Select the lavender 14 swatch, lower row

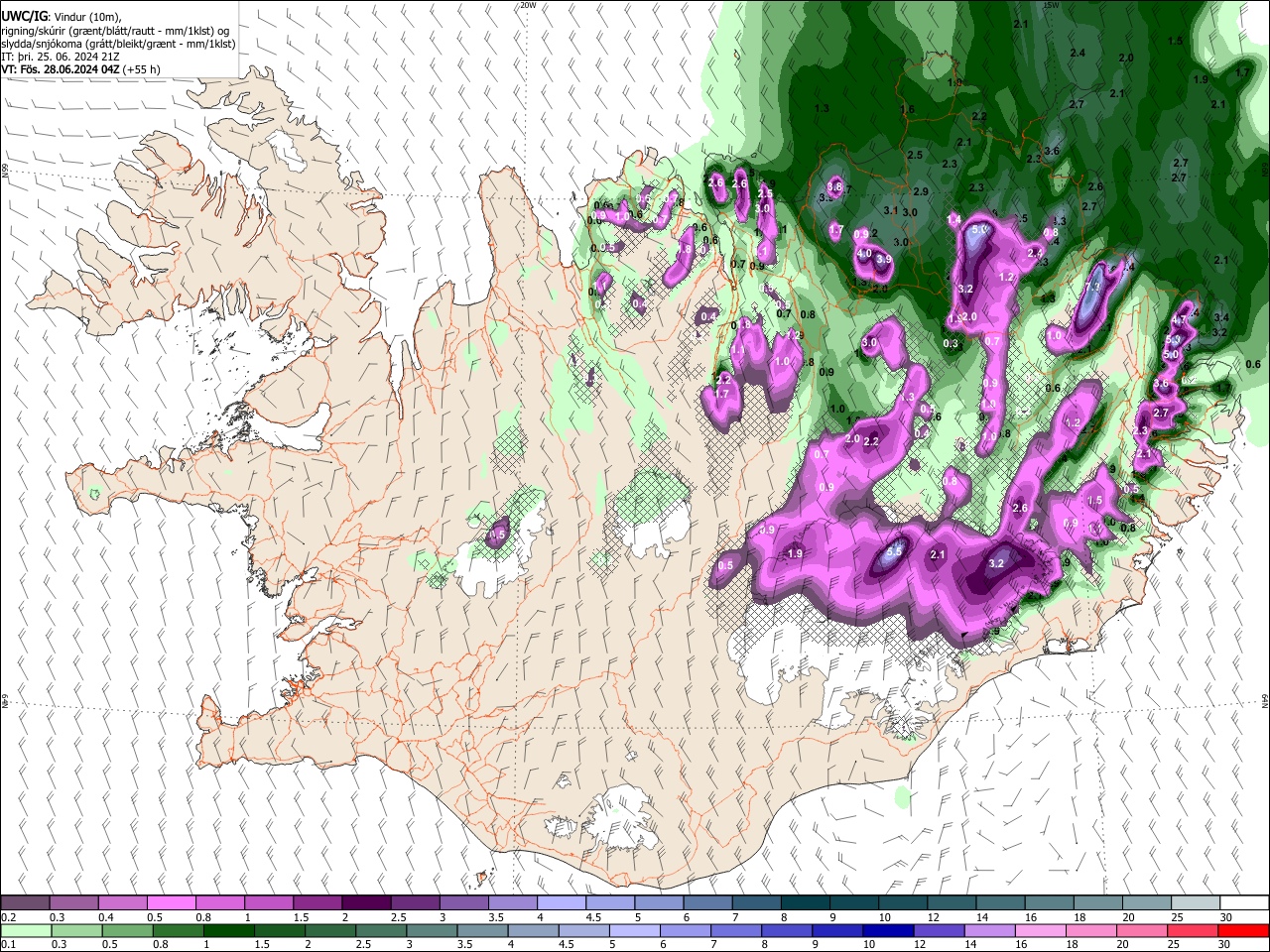tap(990, 931)
